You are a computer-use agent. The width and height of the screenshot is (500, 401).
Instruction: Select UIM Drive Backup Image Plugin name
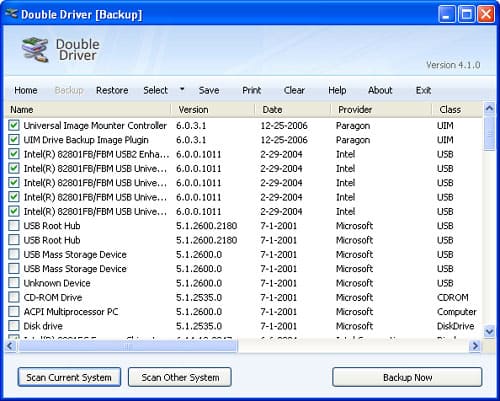(x=86, y=140)
